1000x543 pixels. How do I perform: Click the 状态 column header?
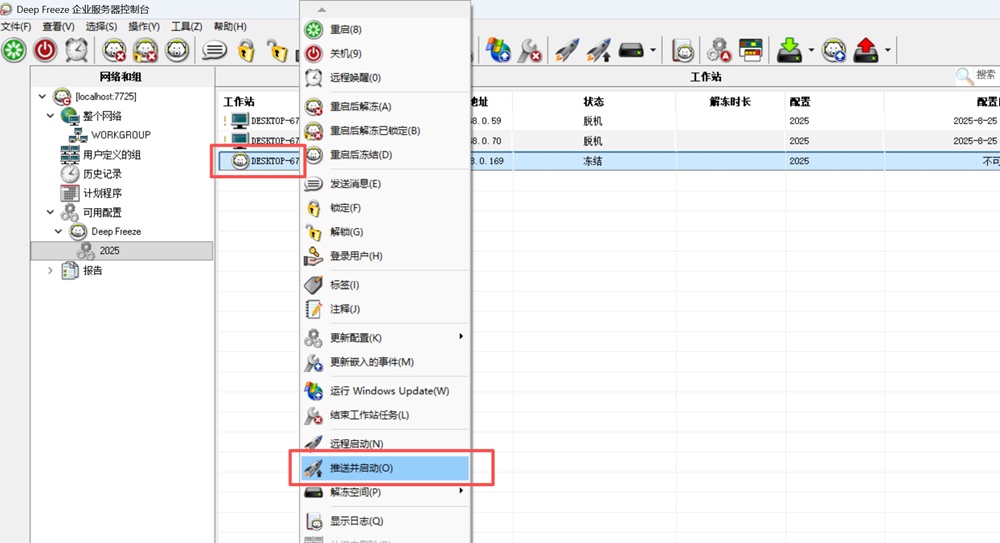coord(593,102)
